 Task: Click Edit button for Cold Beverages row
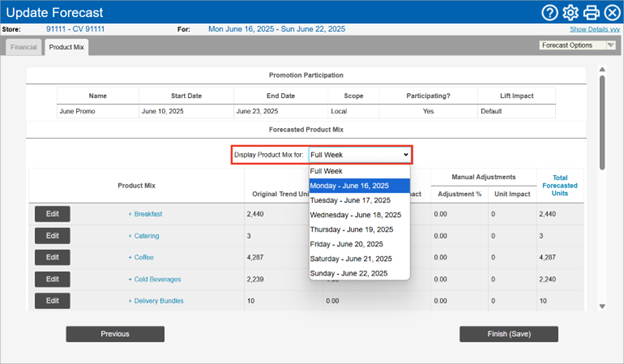tap(53, 279)
